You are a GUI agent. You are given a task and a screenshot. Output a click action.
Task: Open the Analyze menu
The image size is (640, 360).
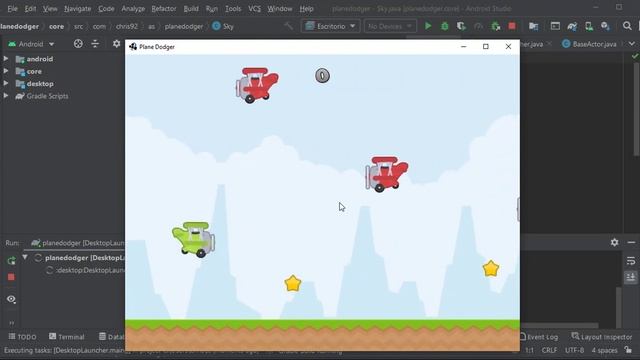133,9
